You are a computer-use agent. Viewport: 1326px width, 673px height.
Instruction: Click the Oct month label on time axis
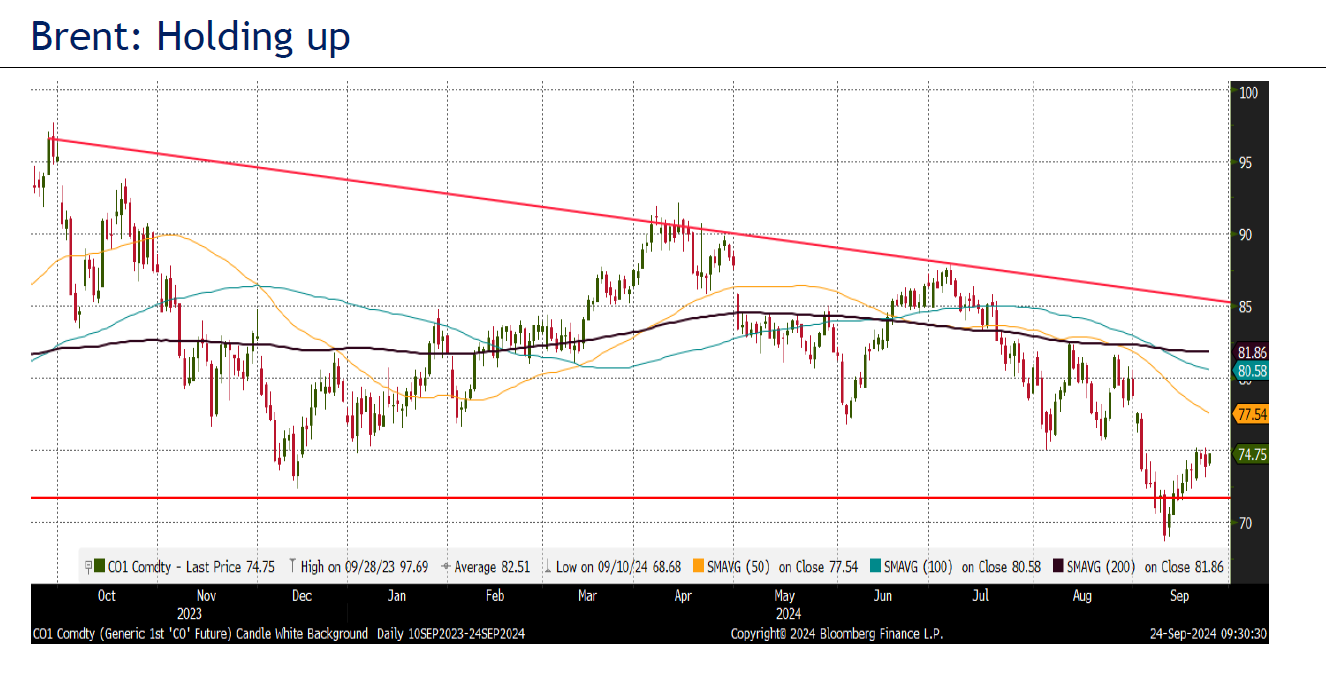point(107,596)
